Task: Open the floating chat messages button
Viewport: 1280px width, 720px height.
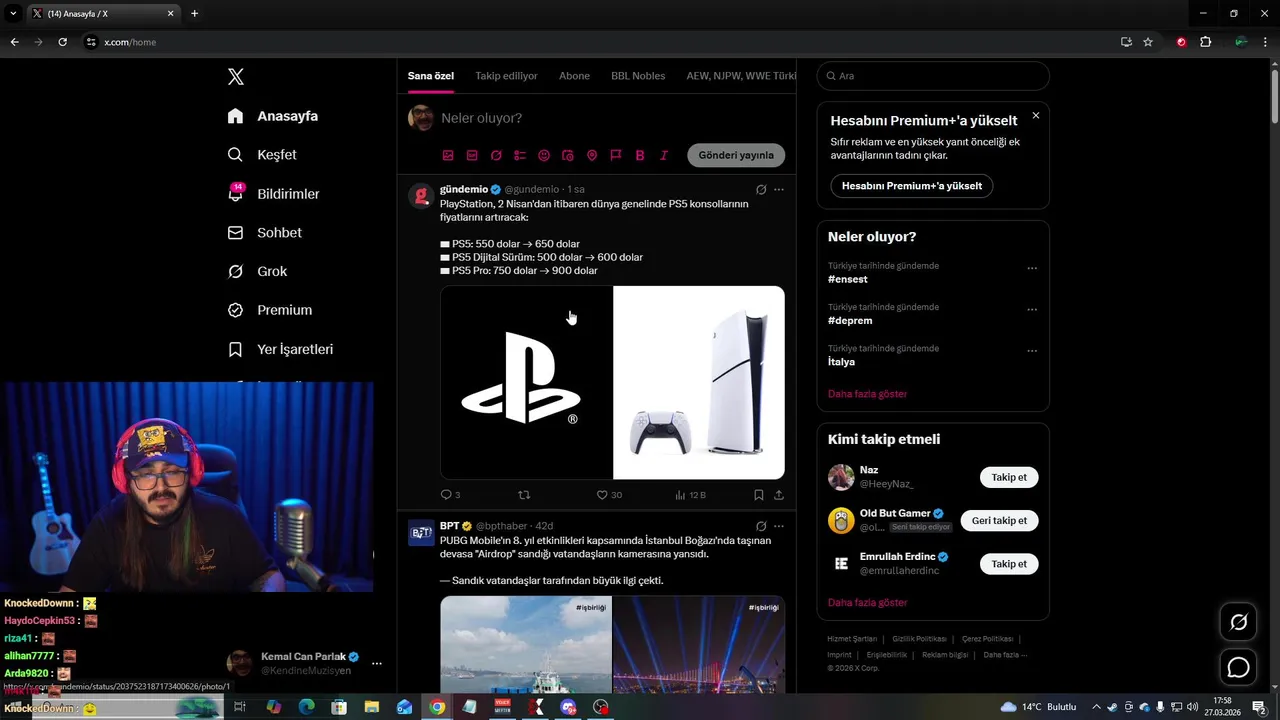Action: [x=1238, y=667]
